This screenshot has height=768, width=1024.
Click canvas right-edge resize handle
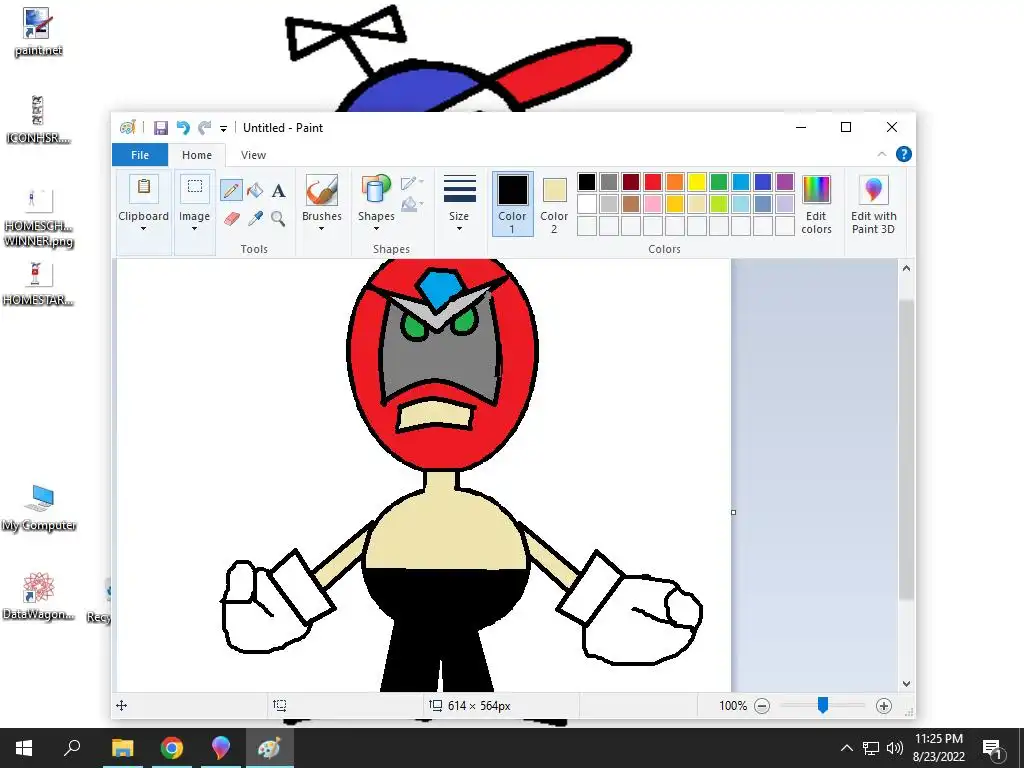(x=733, y=513)
